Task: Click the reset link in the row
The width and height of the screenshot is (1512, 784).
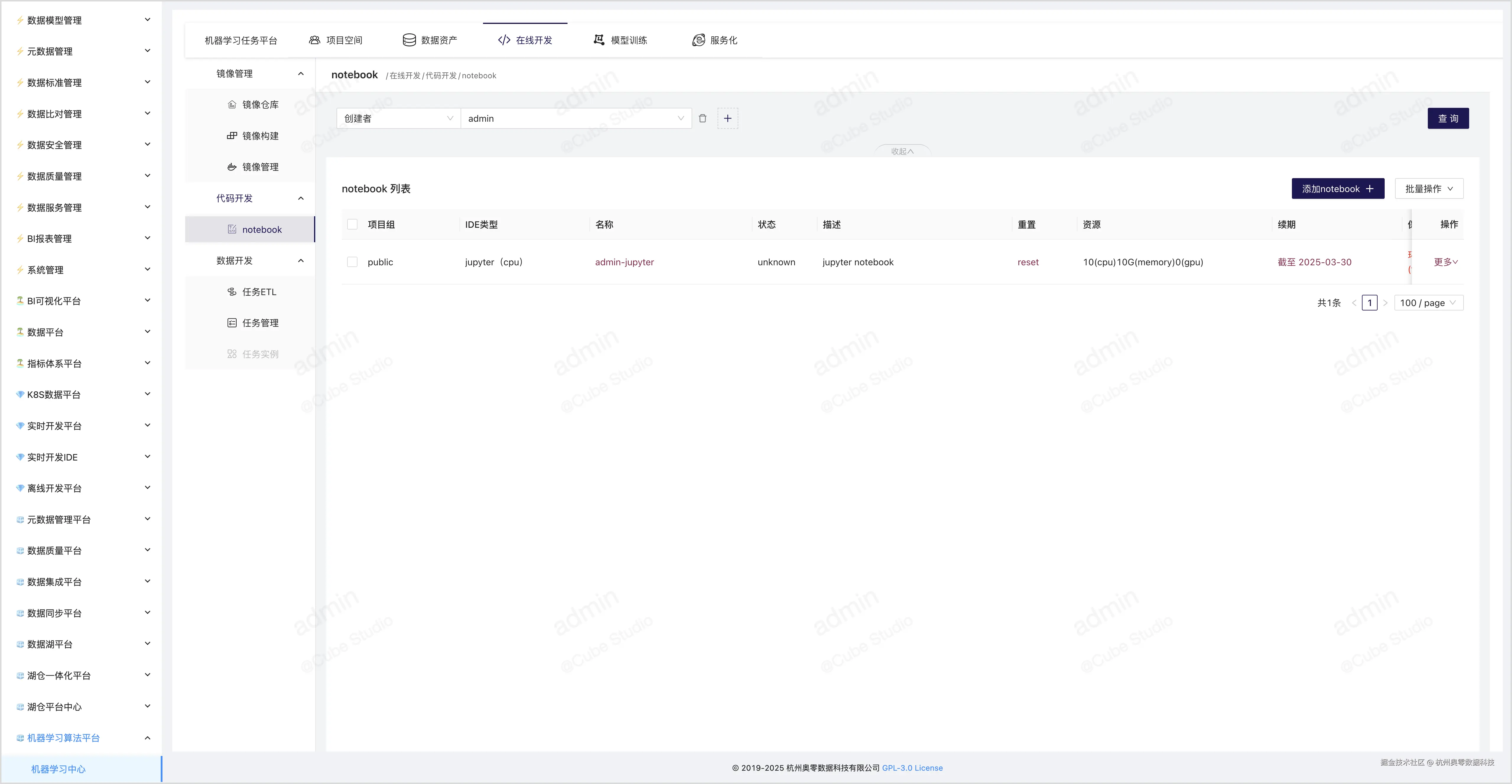Action: coord(1028,262)
